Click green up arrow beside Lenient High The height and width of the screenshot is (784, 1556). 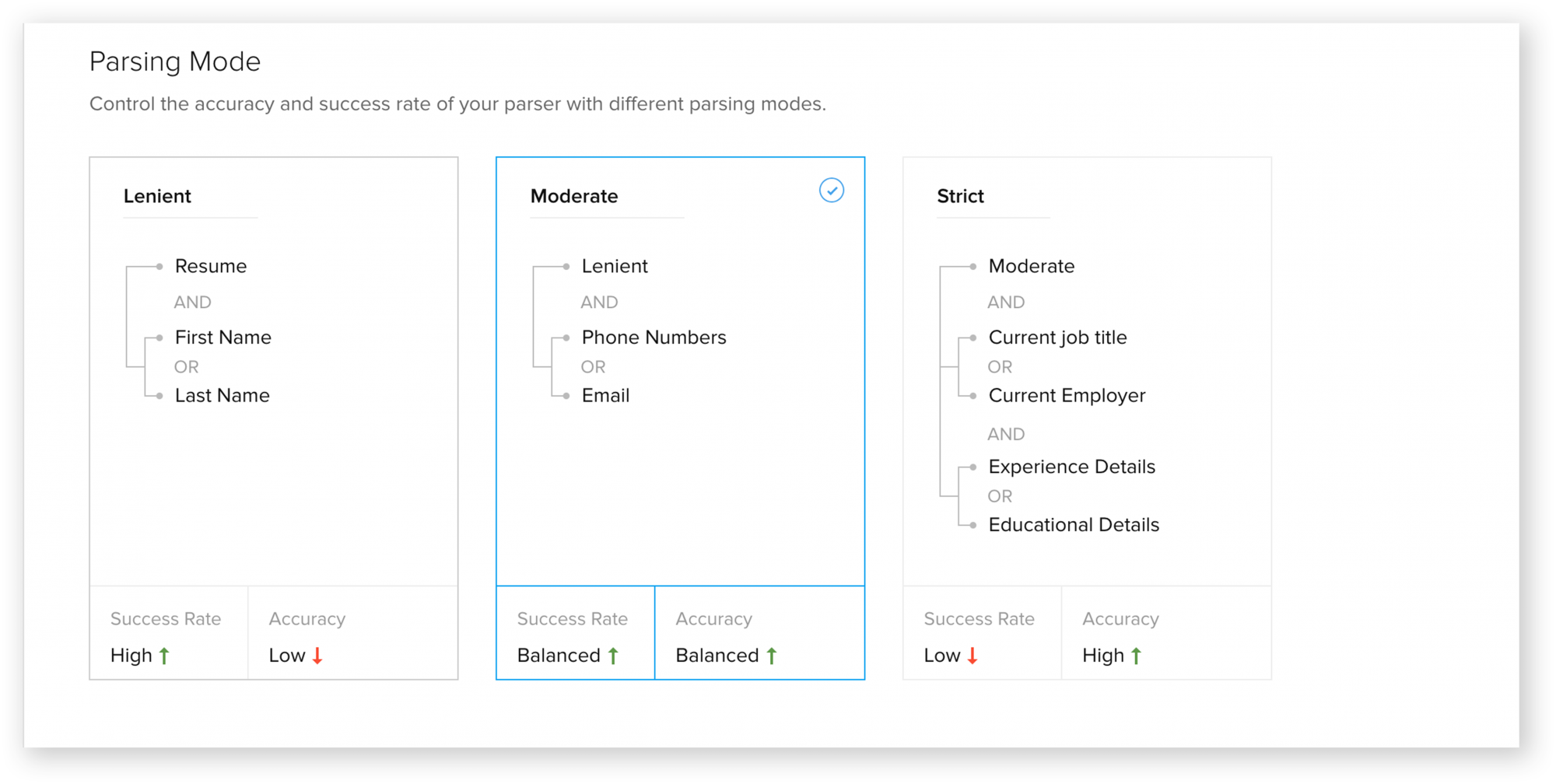[164, 656]
